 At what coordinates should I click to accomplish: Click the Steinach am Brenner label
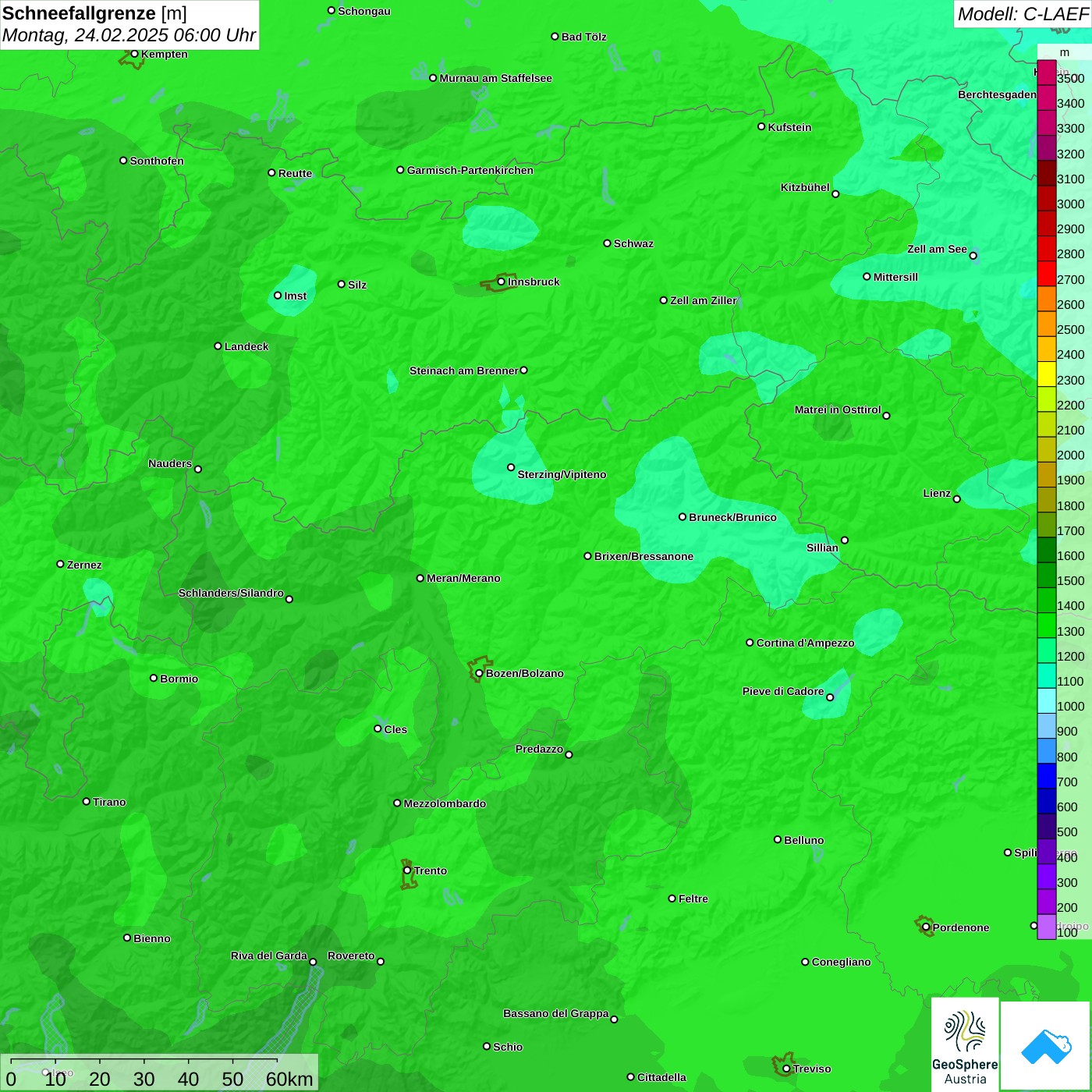pyautogui.click(x=463, y=370)
